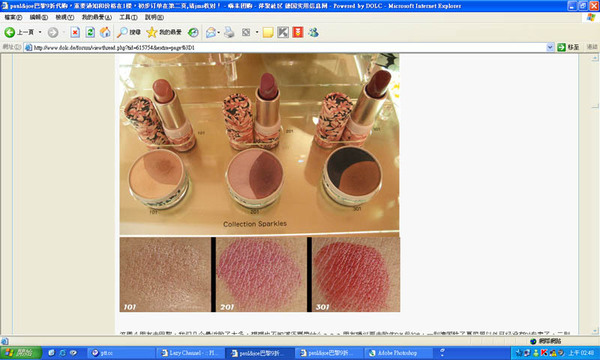600x360 pixels.
Task: Refresh the page using green arrows icon
Action: (90, 33)
